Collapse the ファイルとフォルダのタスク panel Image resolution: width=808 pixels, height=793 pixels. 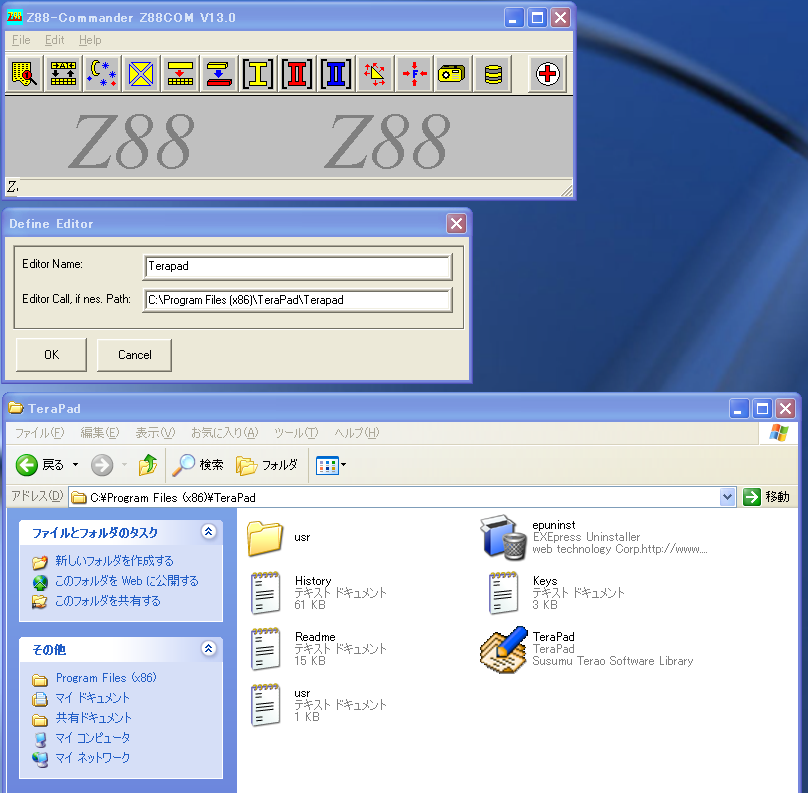pyautogui.click(x=209, y=531)
